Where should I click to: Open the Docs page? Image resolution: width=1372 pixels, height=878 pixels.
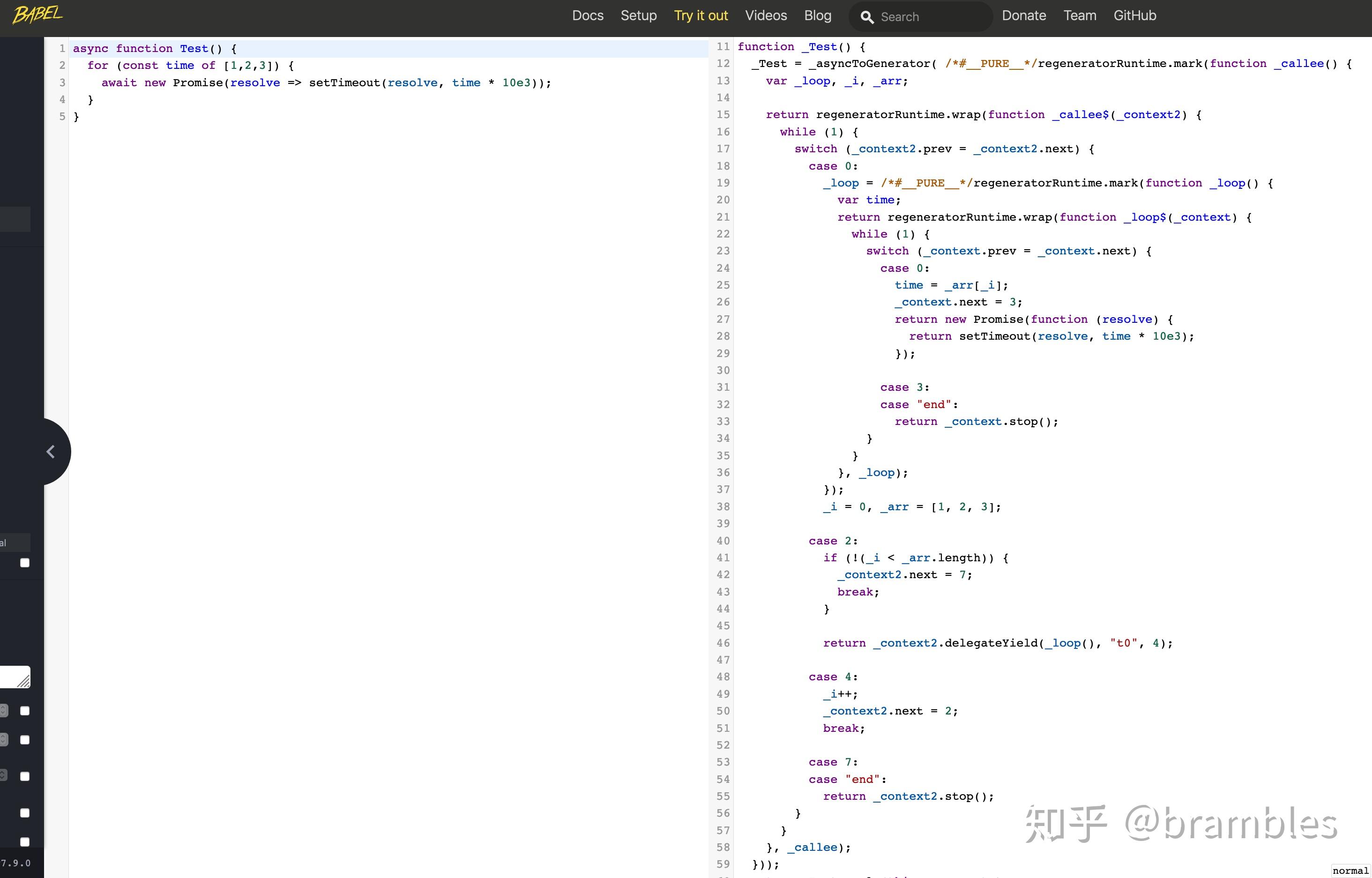pyautogui.click(x=587, y=16)
